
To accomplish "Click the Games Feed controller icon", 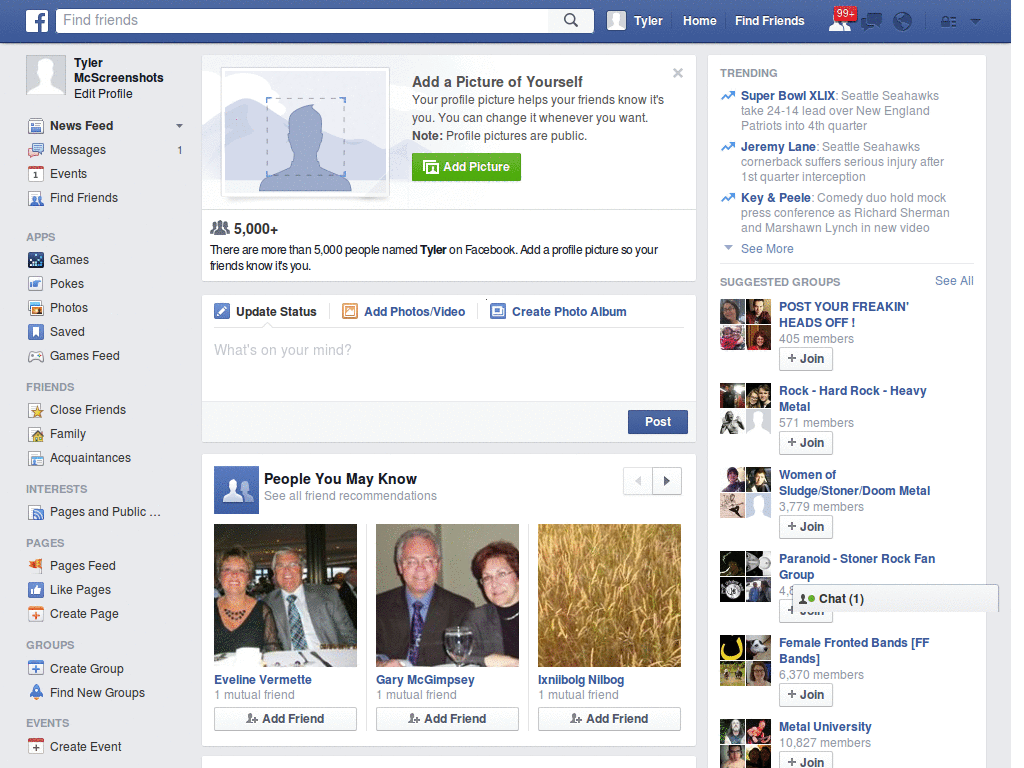I will 36,356.
